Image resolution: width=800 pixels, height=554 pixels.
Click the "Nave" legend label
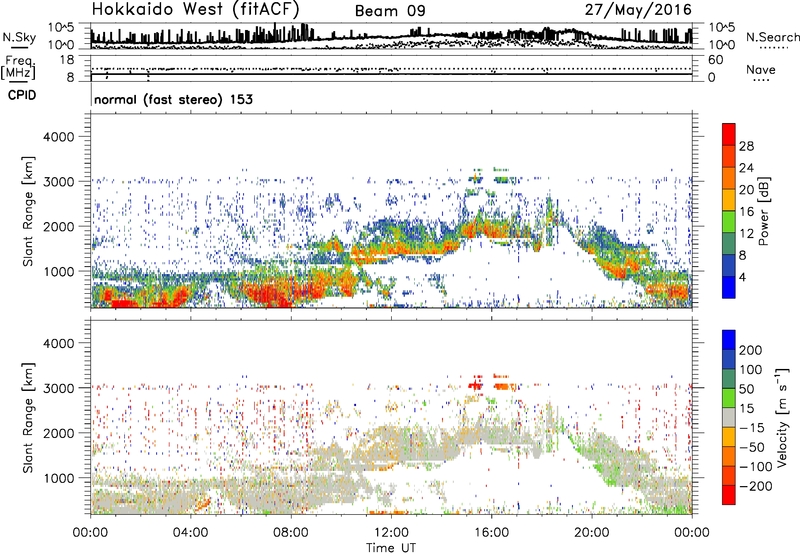click(x=760, y=69)
